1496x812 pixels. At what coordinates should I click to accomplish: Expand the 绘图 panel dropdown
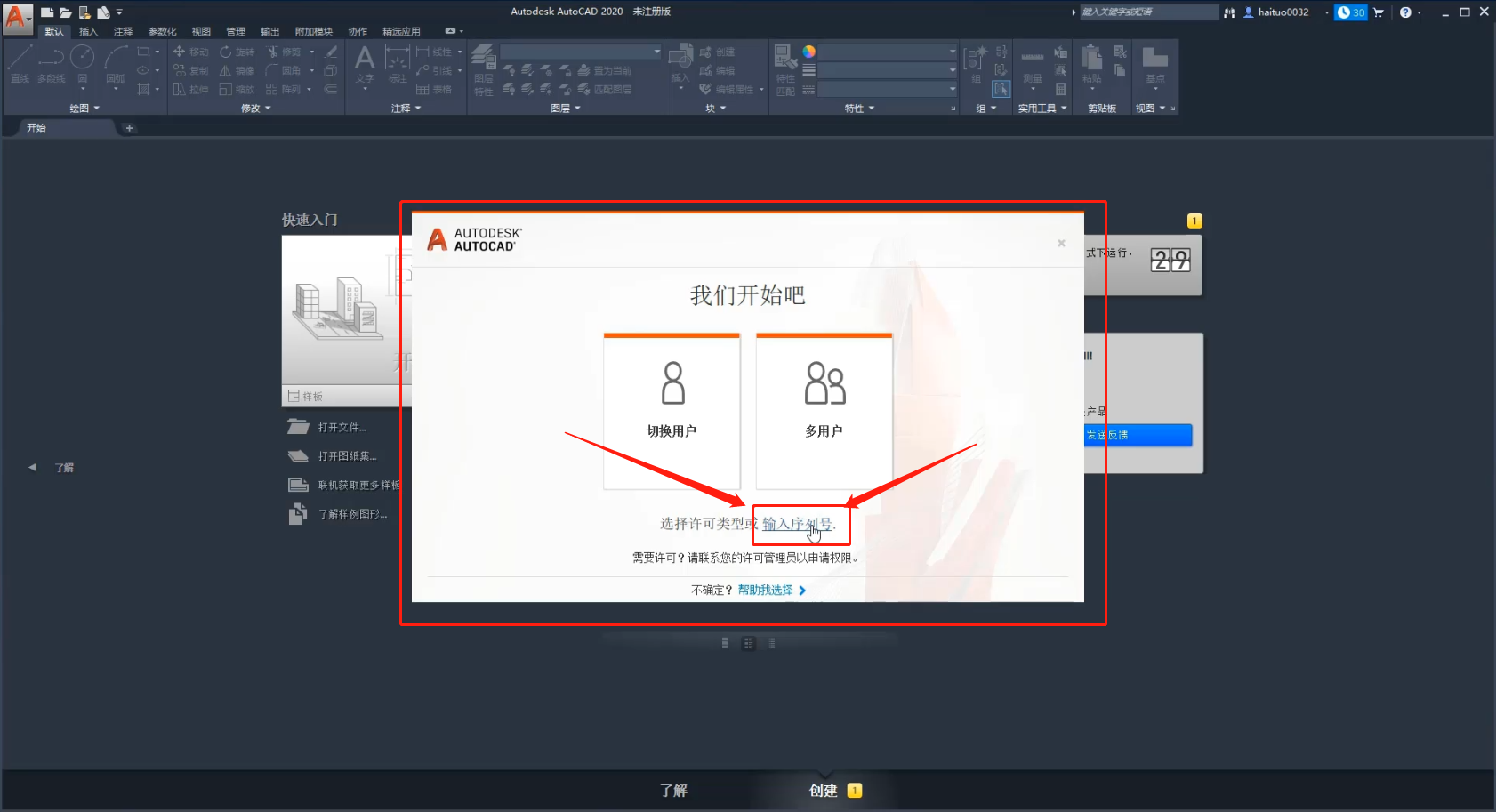84,109
